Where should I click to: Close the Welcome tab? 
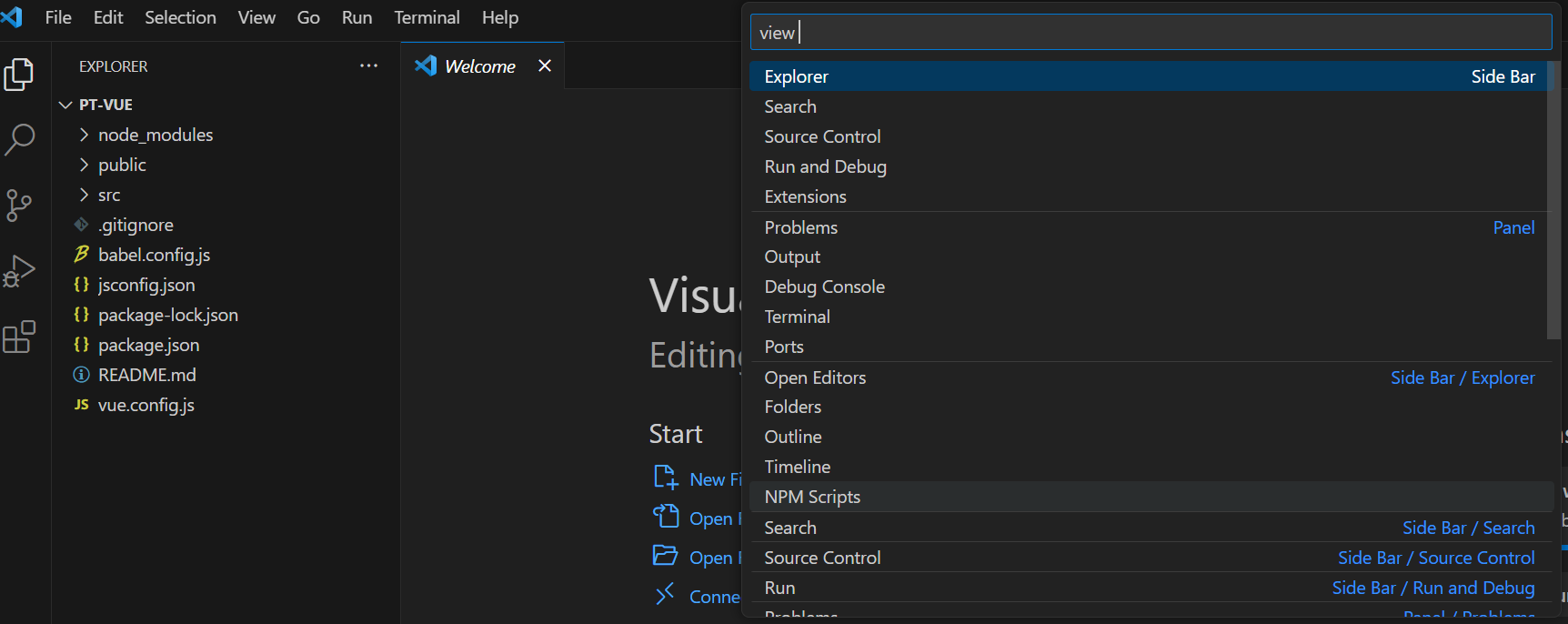[545, 65]
